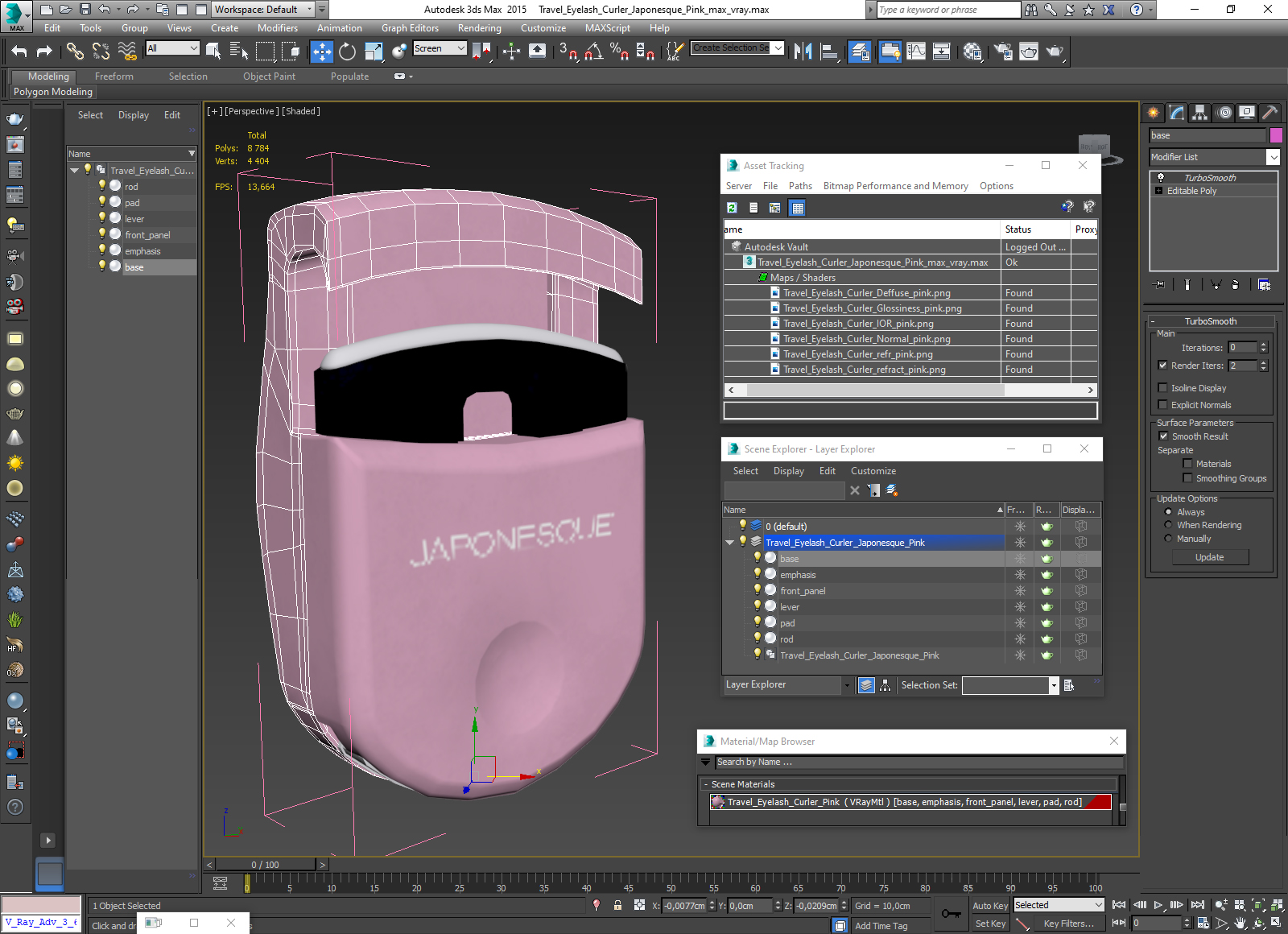Open the Selection Set dropdown in Layer Explorer

pos(1054,685)
